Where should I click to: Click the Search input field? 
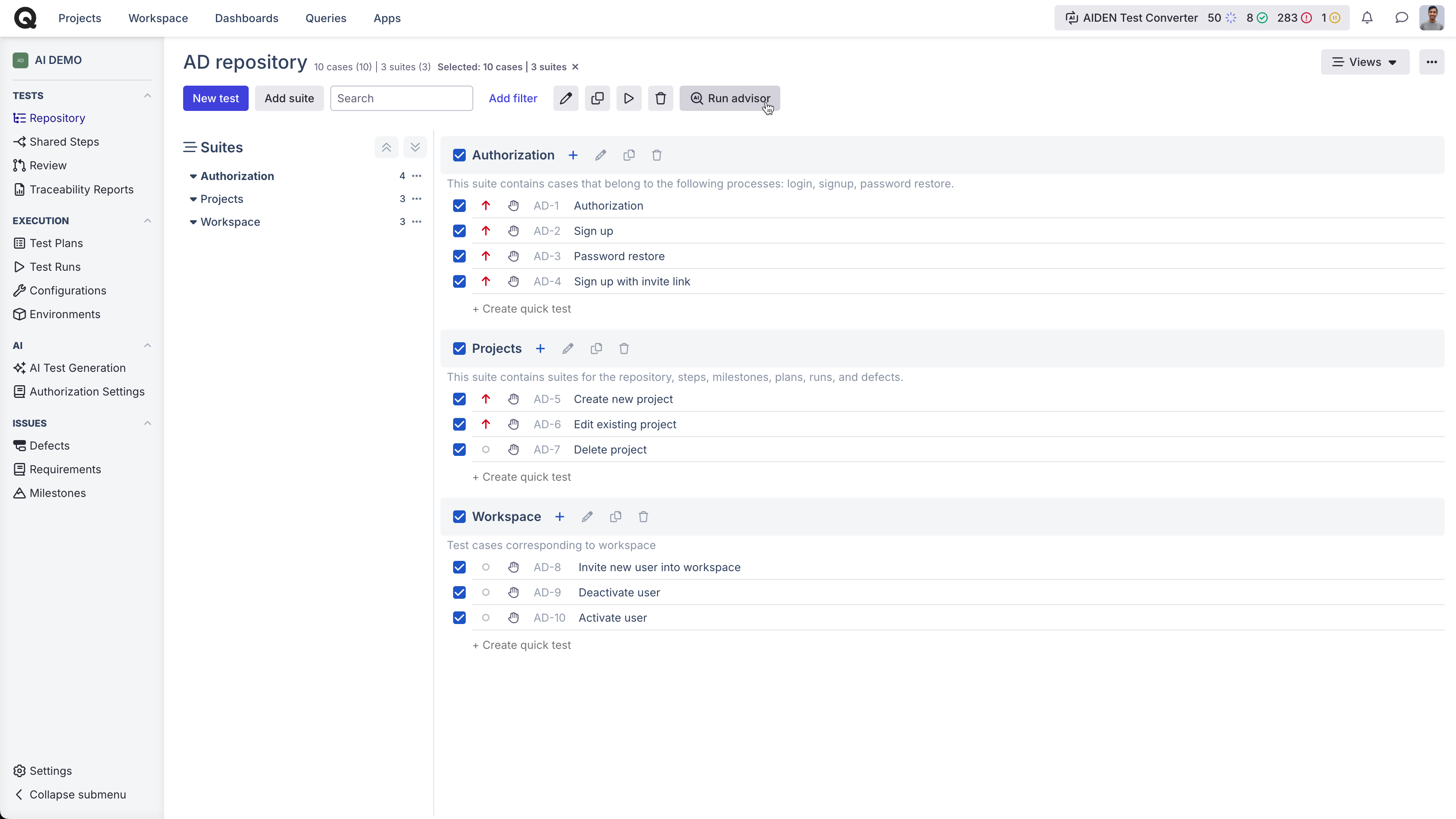(401, 98)
